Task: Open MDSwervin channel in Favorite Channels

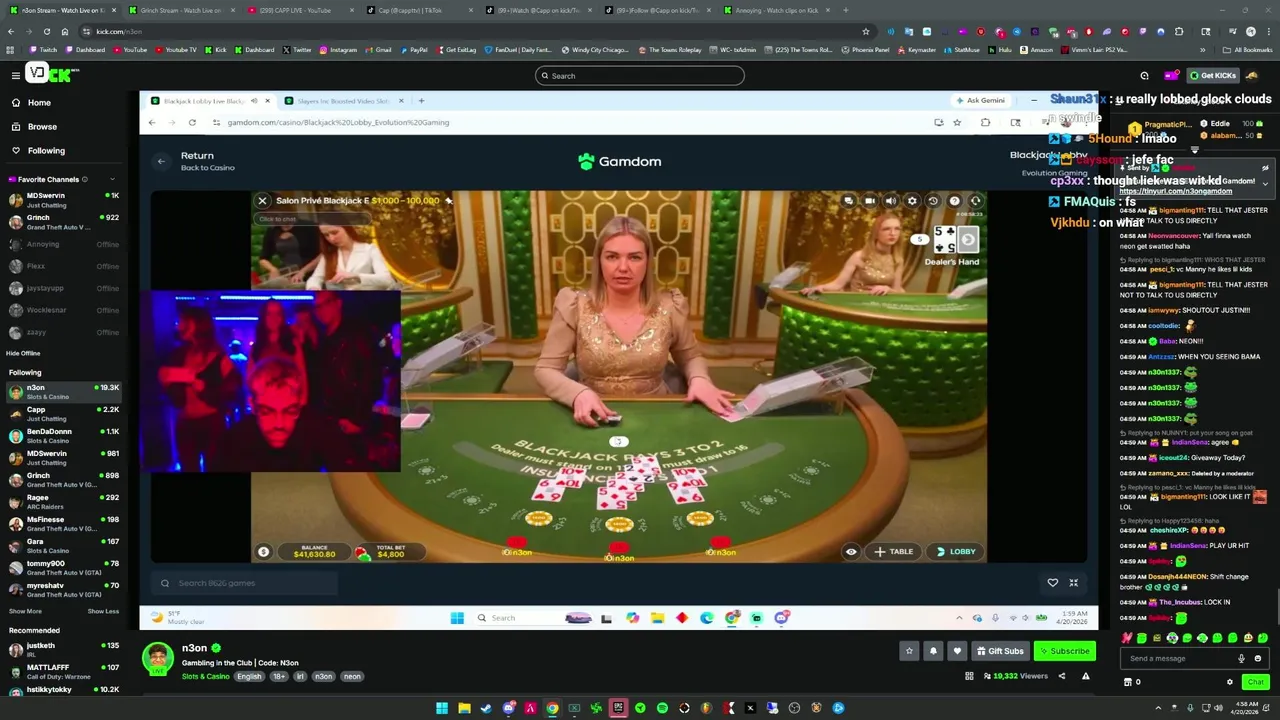Action: click(64, 200)
